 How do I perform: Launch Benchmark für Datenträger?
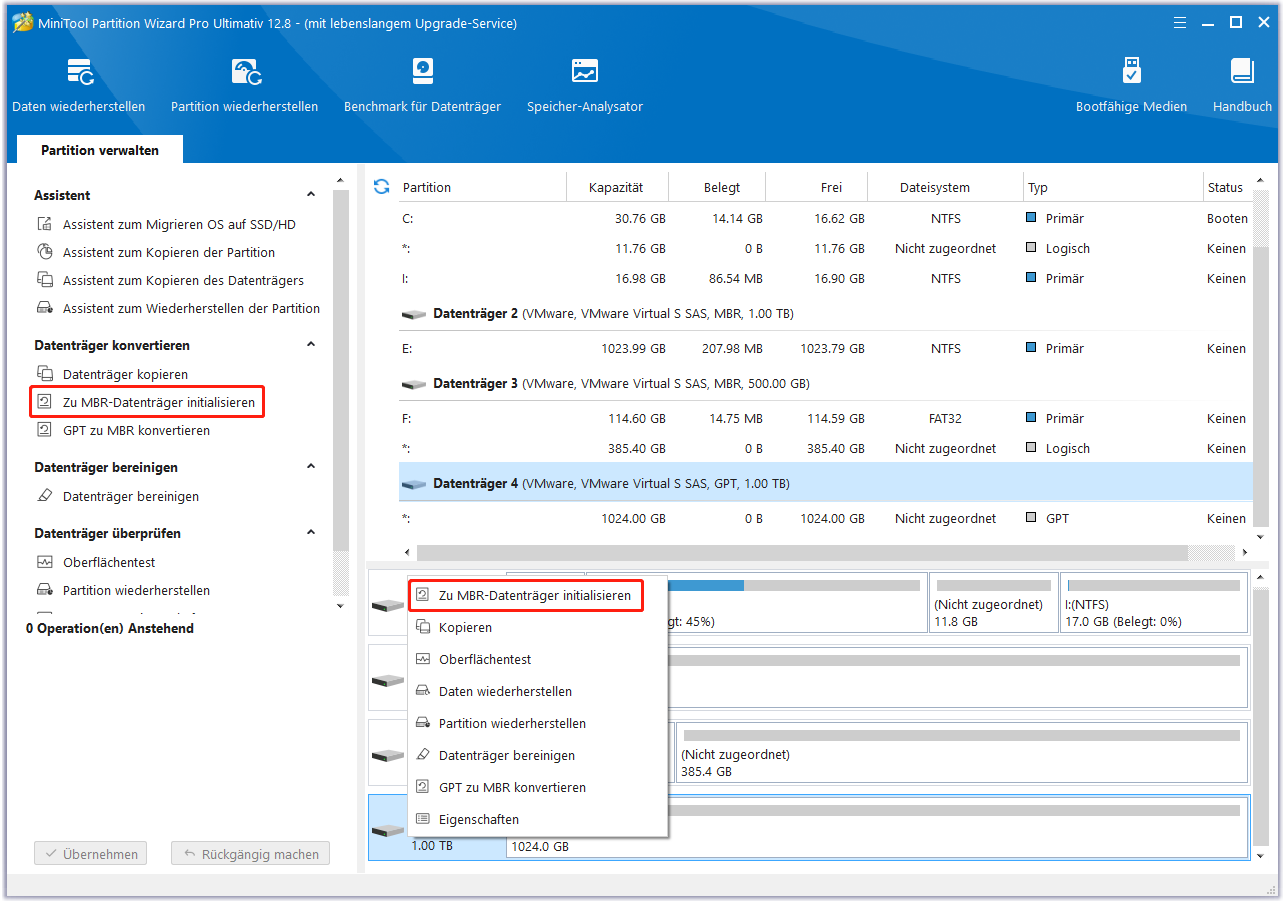click(x=422, y=86)
